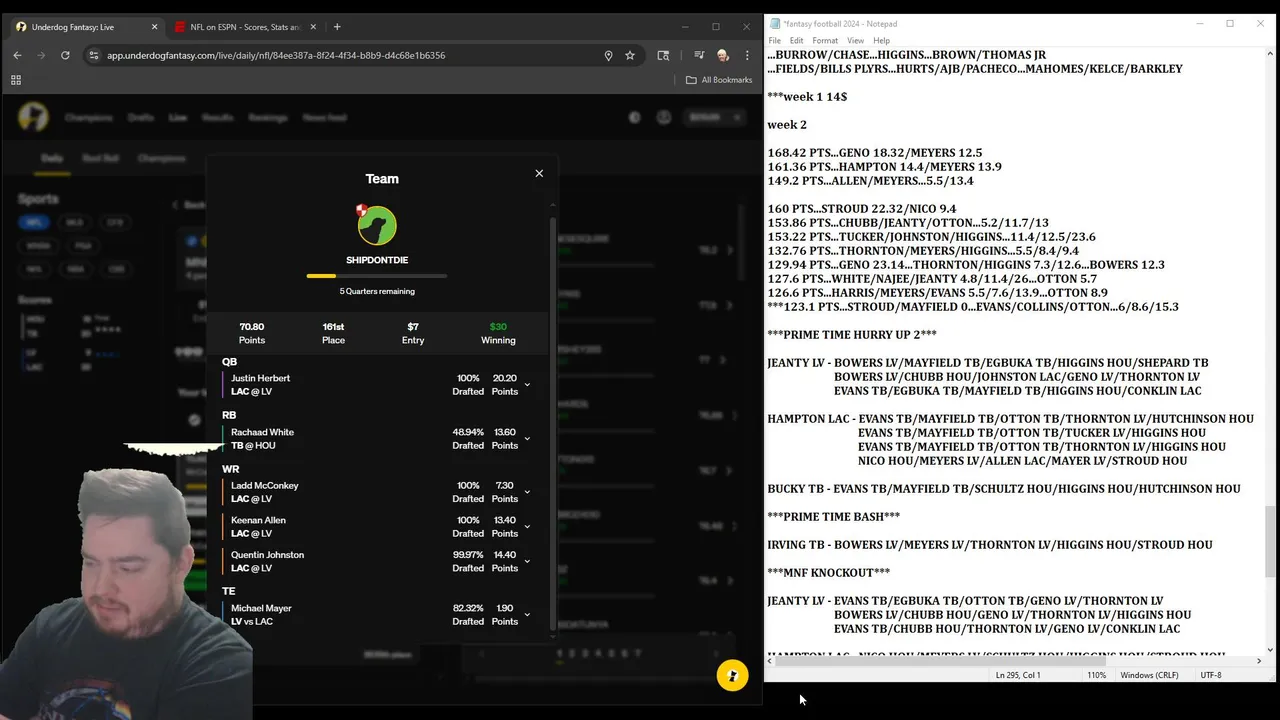Click the Underdog Fantasy URL address field

pos(276,55)
